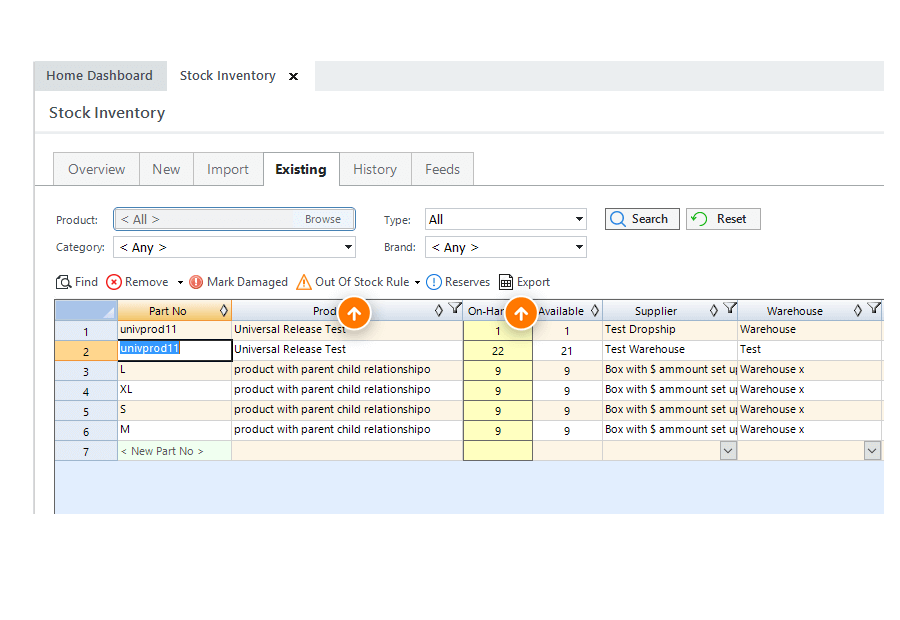Open the Supplier dropdown in the new row
Image resolution: width=900 pixels, height=620 pixels.
pos(728,451)
